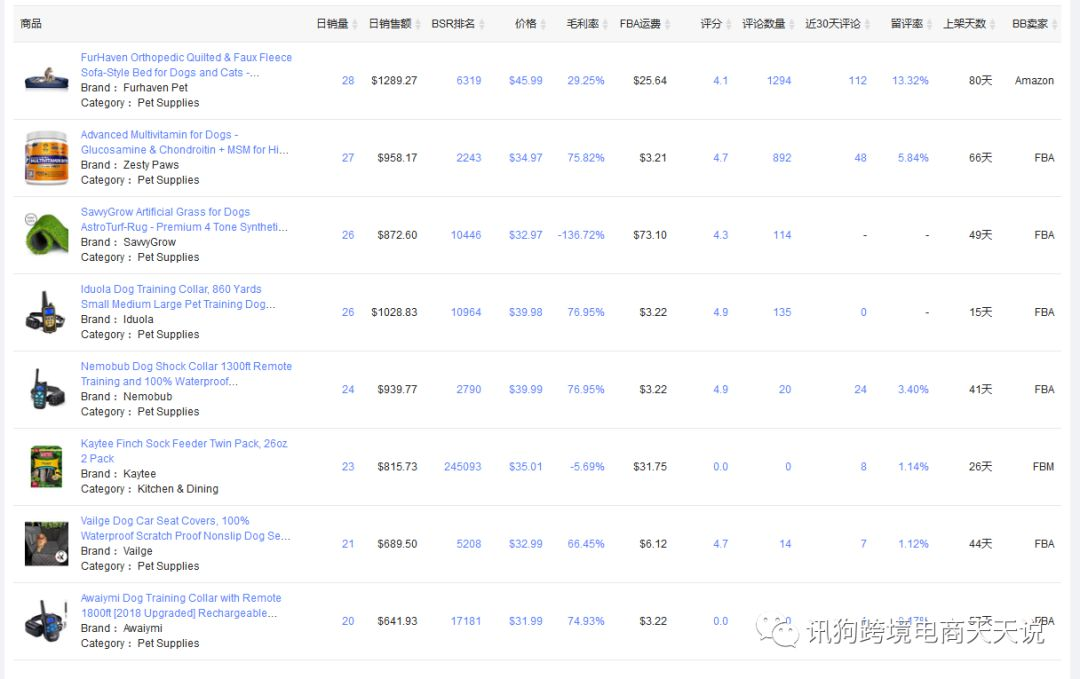Click BSR rank 2790 for Nemobub collar
This screenshot has height=679, width=1080.
[468, 390]
